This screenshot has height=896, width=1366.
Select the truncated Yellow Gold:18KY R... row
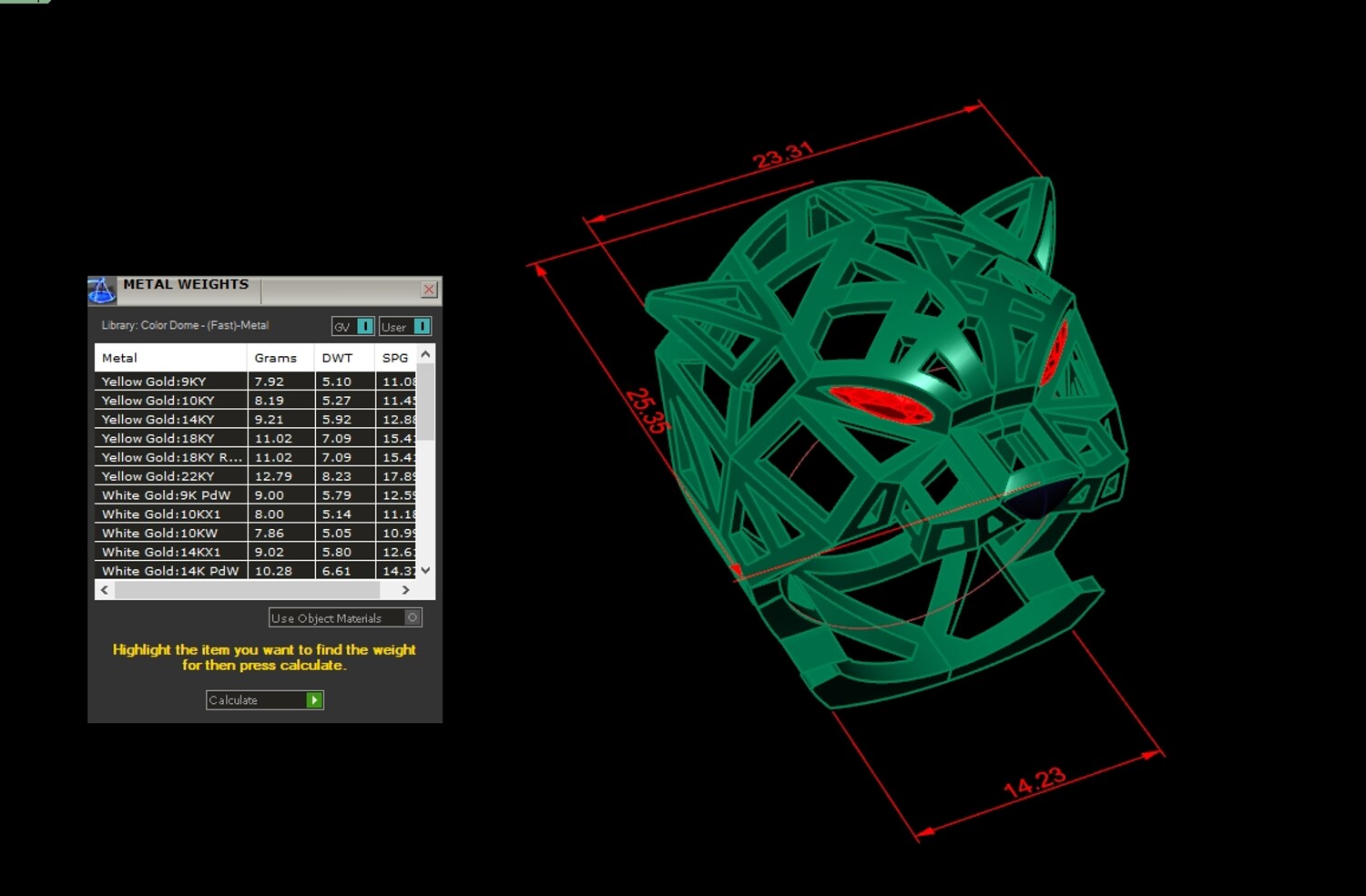(255, 458)
